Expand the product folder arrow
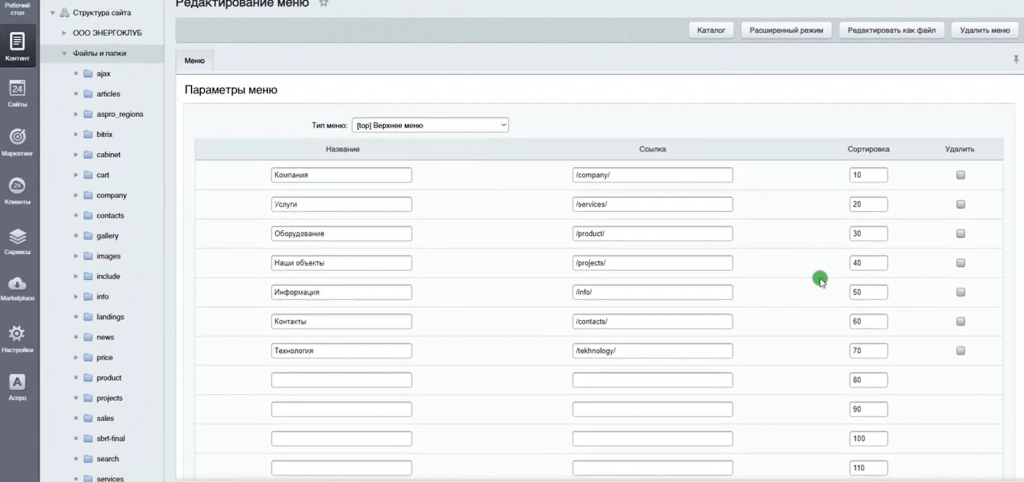The image size is (1024, 482). (76, 378)
